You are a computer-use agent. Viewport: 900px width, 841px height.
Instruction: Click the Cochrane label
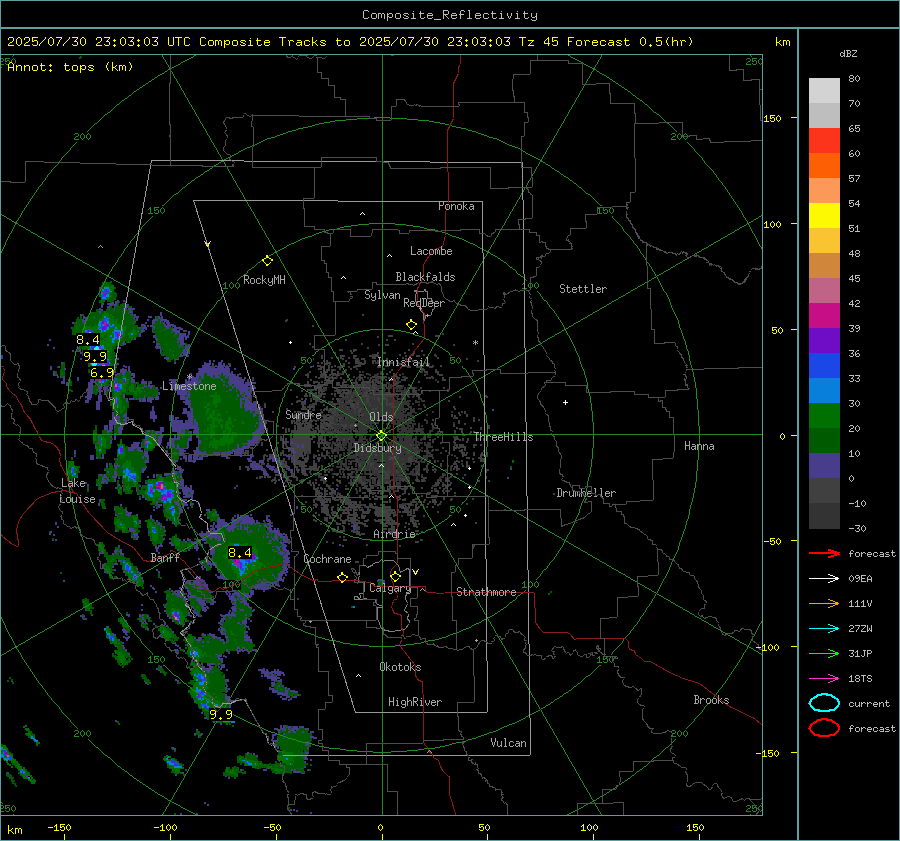pyautogui.click(x=327, y=559)
